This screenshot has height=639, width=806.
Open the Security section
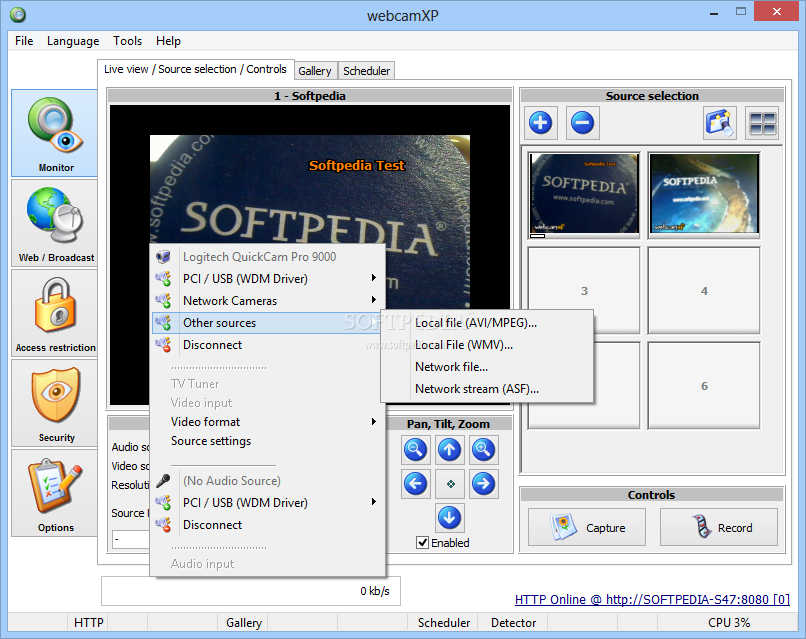point(55,403)
